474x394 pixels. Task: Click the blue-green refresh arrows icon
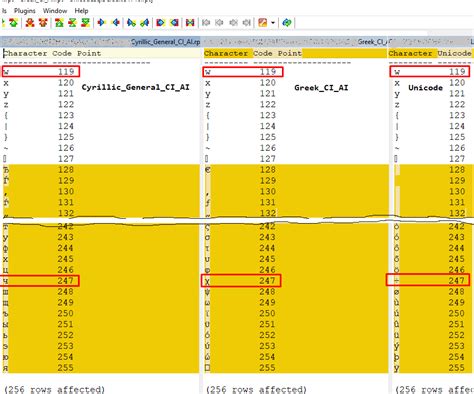click(x=287, y=23)
